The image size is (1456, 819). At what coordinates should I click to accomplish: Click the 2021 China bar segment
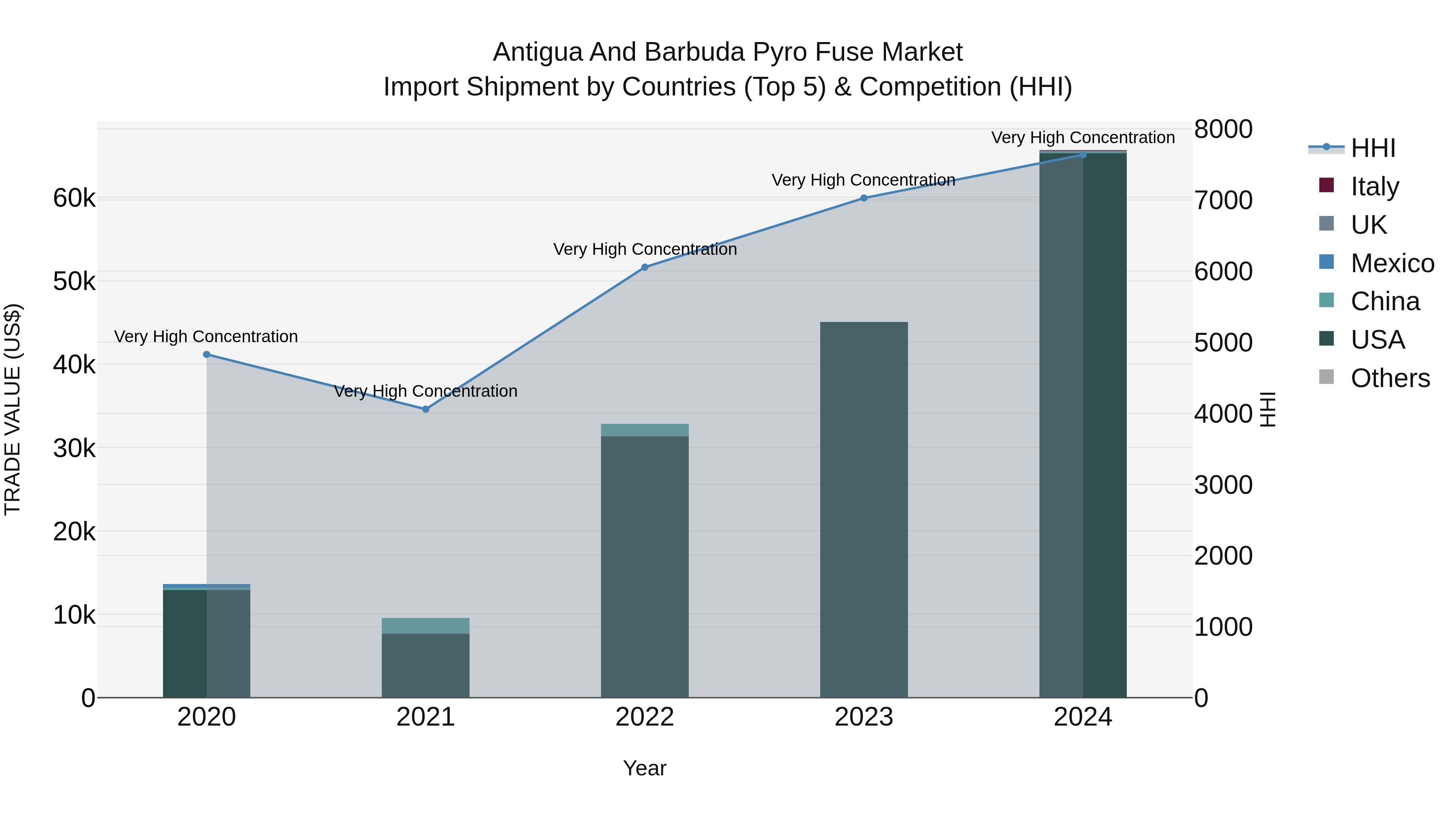click(425, 626)
